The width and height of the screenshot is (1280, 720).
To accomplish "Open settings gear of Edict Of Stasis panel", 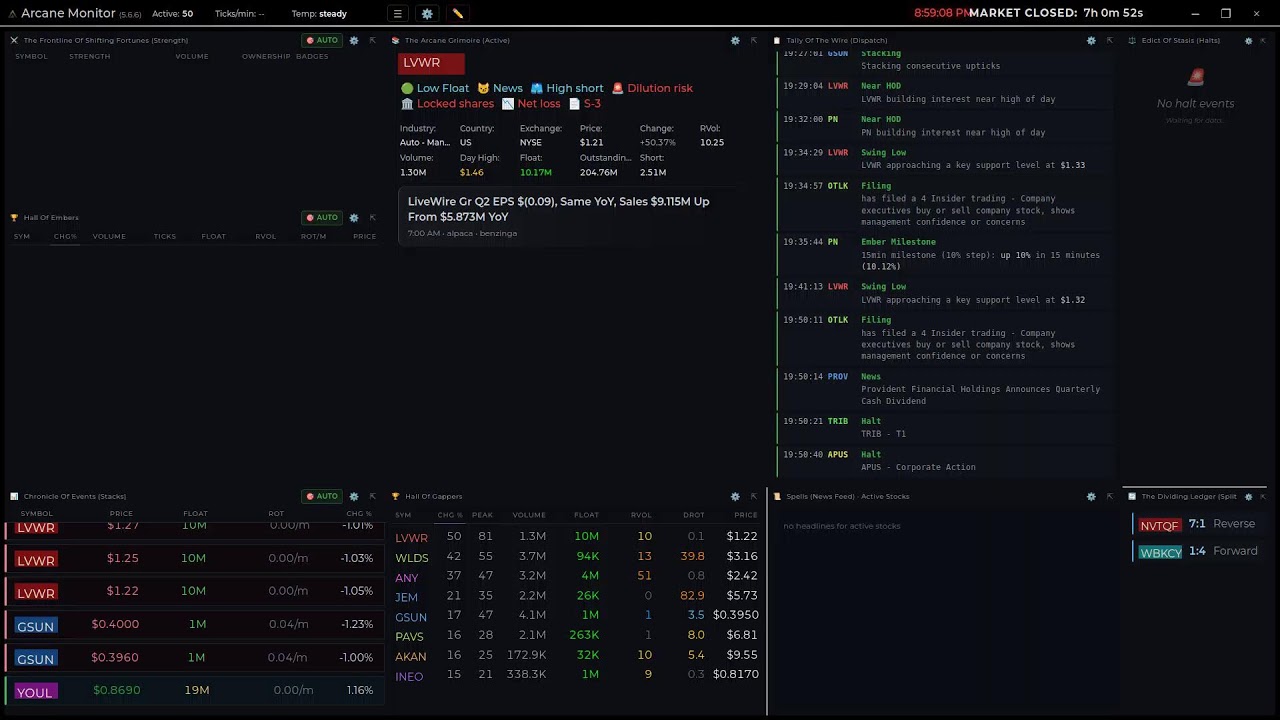I will (1248, 40).
